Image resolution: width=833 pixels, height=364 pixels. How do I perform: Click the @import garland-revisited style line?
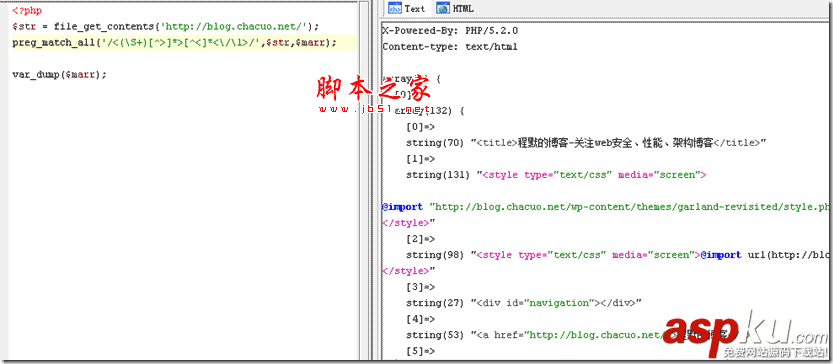(606, 207)
